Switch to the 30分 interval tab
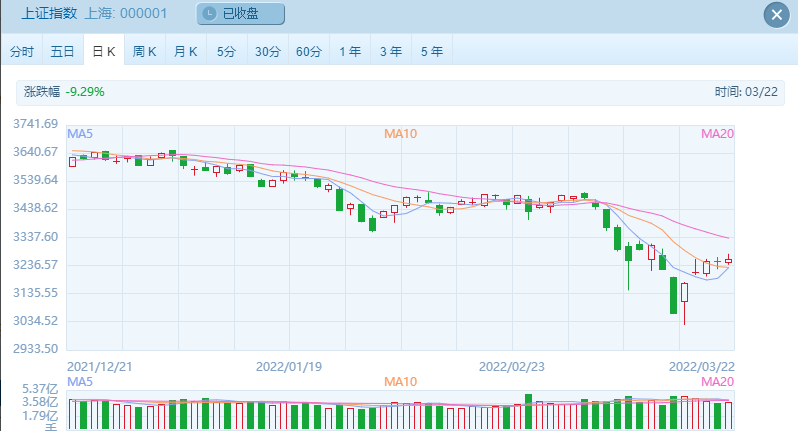This screenshot has height=431, width=798. point(268,51)
